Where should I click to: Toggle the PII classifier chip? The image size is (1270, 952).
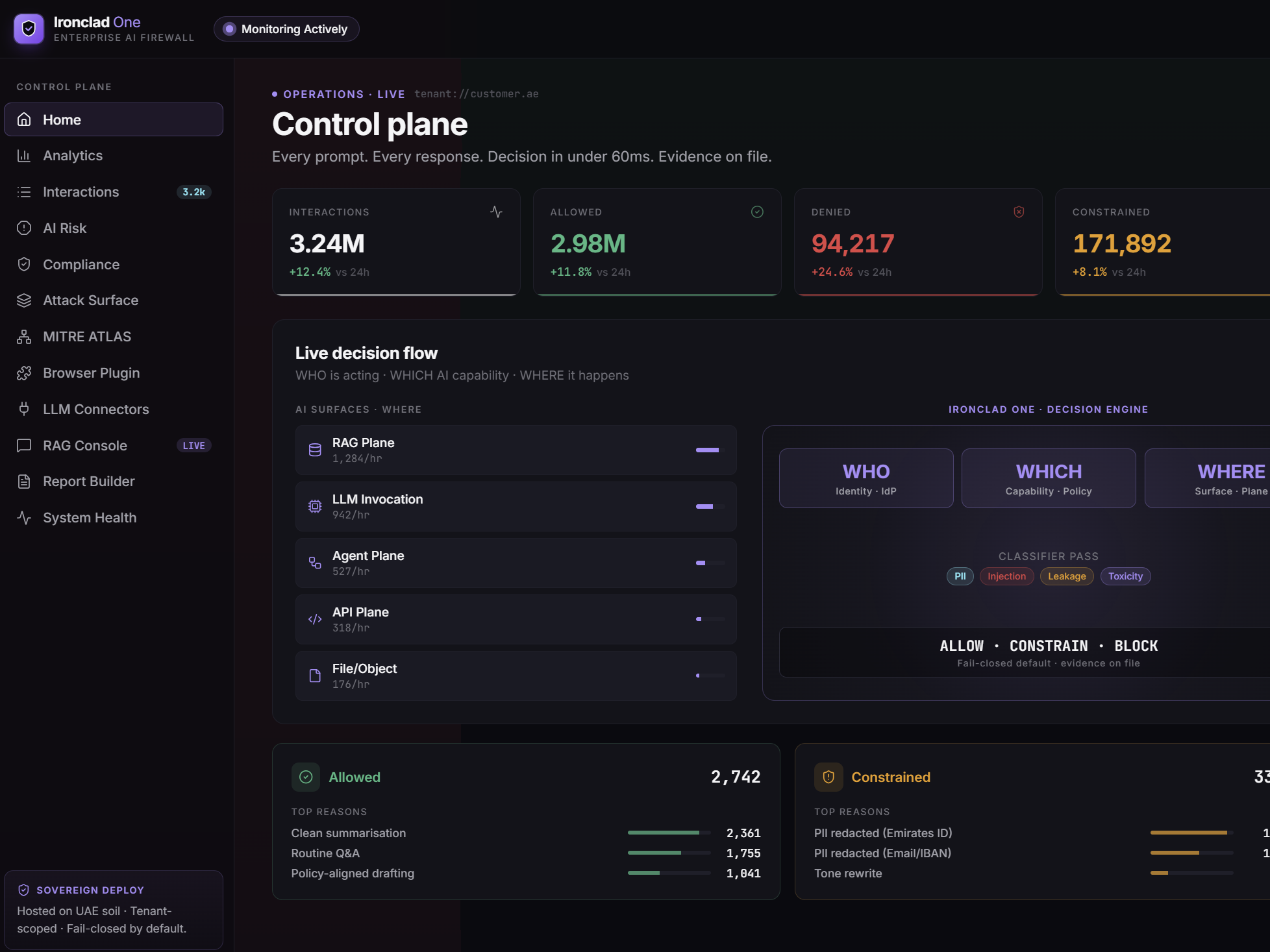(x=960, y=576)
